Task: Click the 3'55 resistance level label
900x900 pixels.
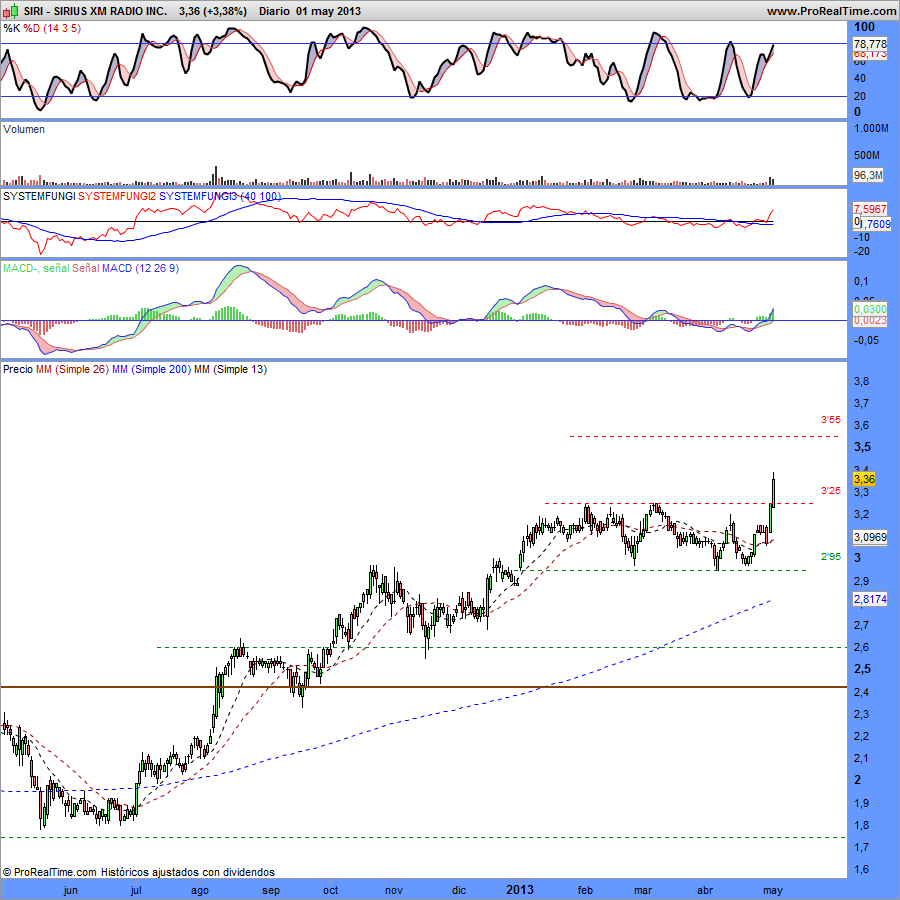Action: (830, 420)
